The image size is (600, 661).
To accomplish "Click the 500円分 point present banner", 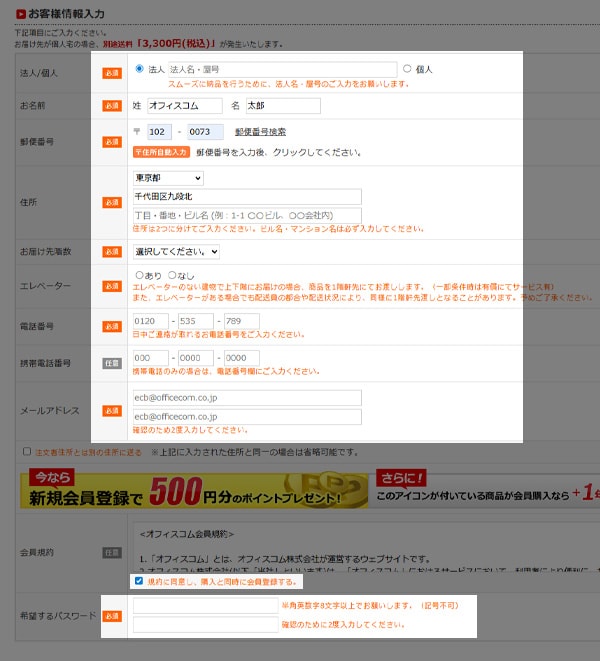I will point(194,489).
